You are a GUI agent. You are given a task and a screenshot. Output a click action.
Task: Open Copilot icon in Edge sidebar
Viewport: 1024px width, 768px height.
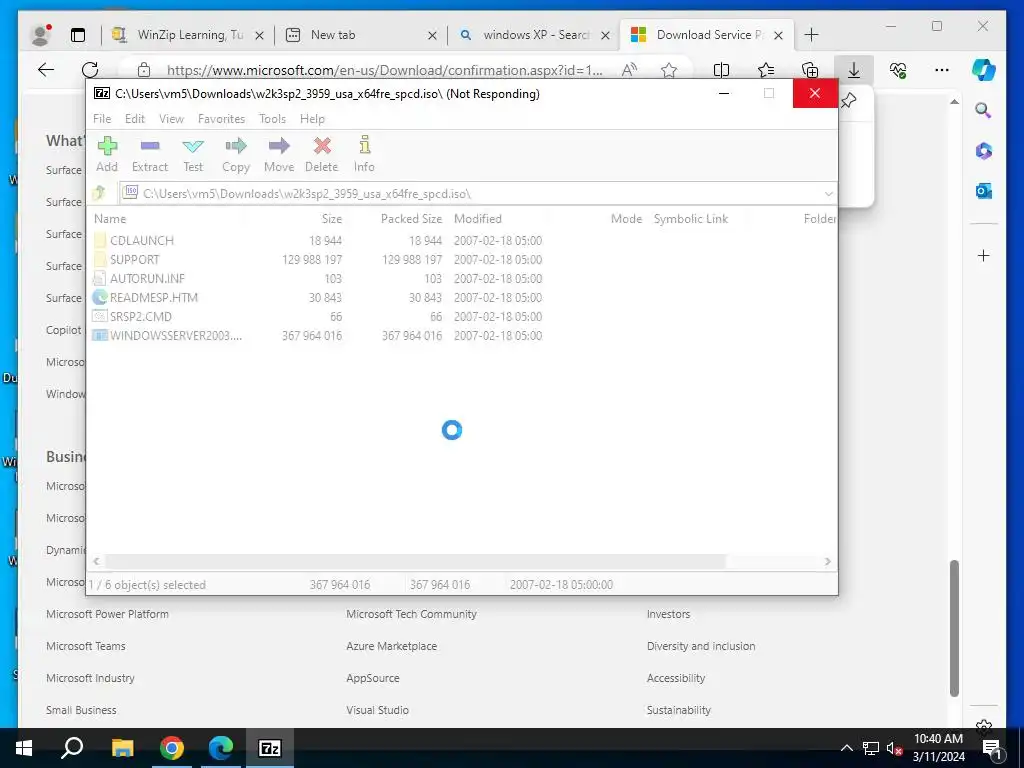(x=984, y=70)
